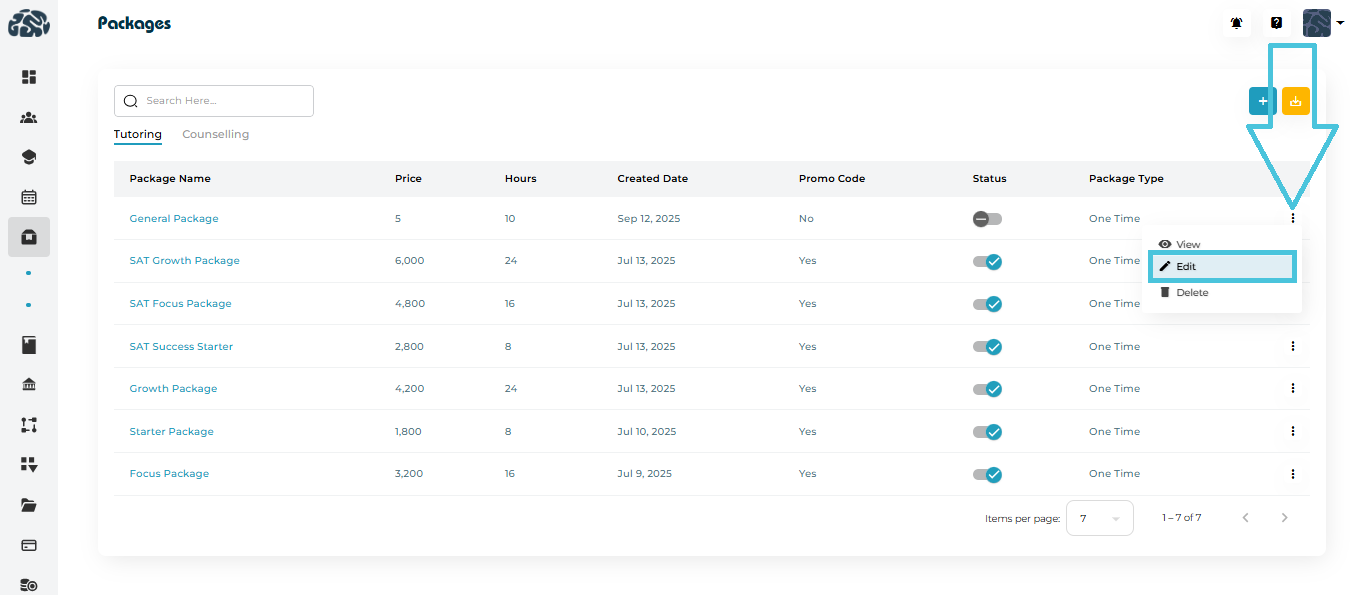Click the notification bell icon
Image resolution: width=1361 pixels, height=595 pixels.
(x=1237, y=23)
